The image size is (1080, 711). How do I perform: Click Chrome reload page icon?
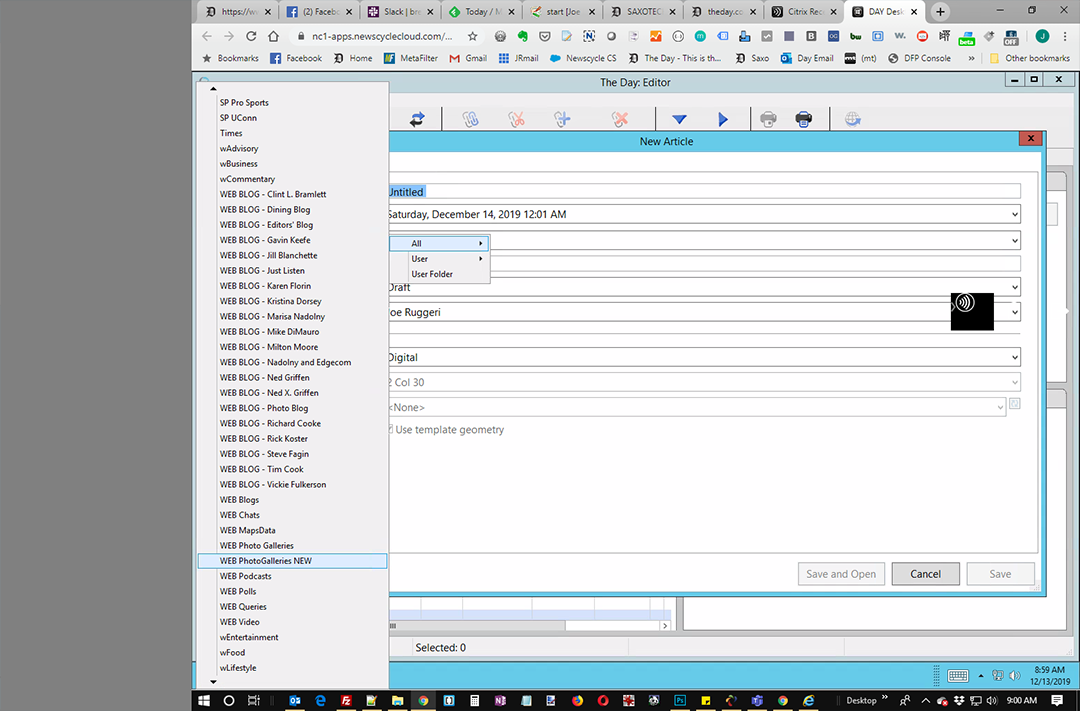[x=251, y=36]
